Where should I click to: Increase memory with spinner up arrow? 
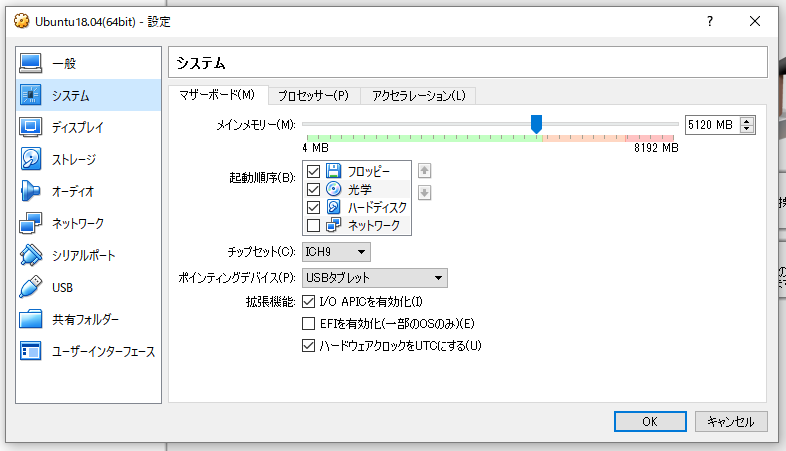click(747, 121)
